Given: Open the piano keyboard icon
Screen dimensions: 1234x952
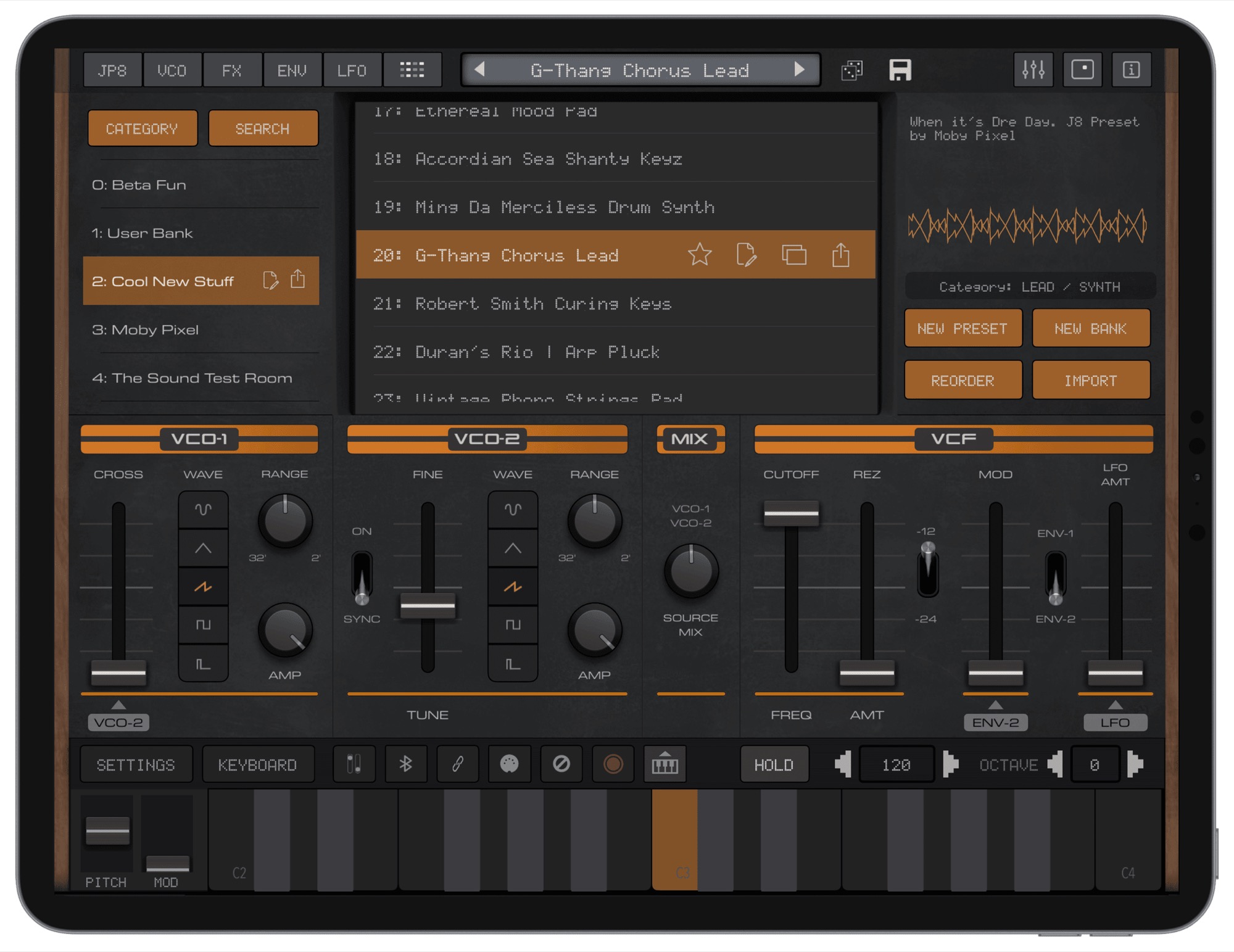Looking at the screenshot, I should tap(665, 764).
